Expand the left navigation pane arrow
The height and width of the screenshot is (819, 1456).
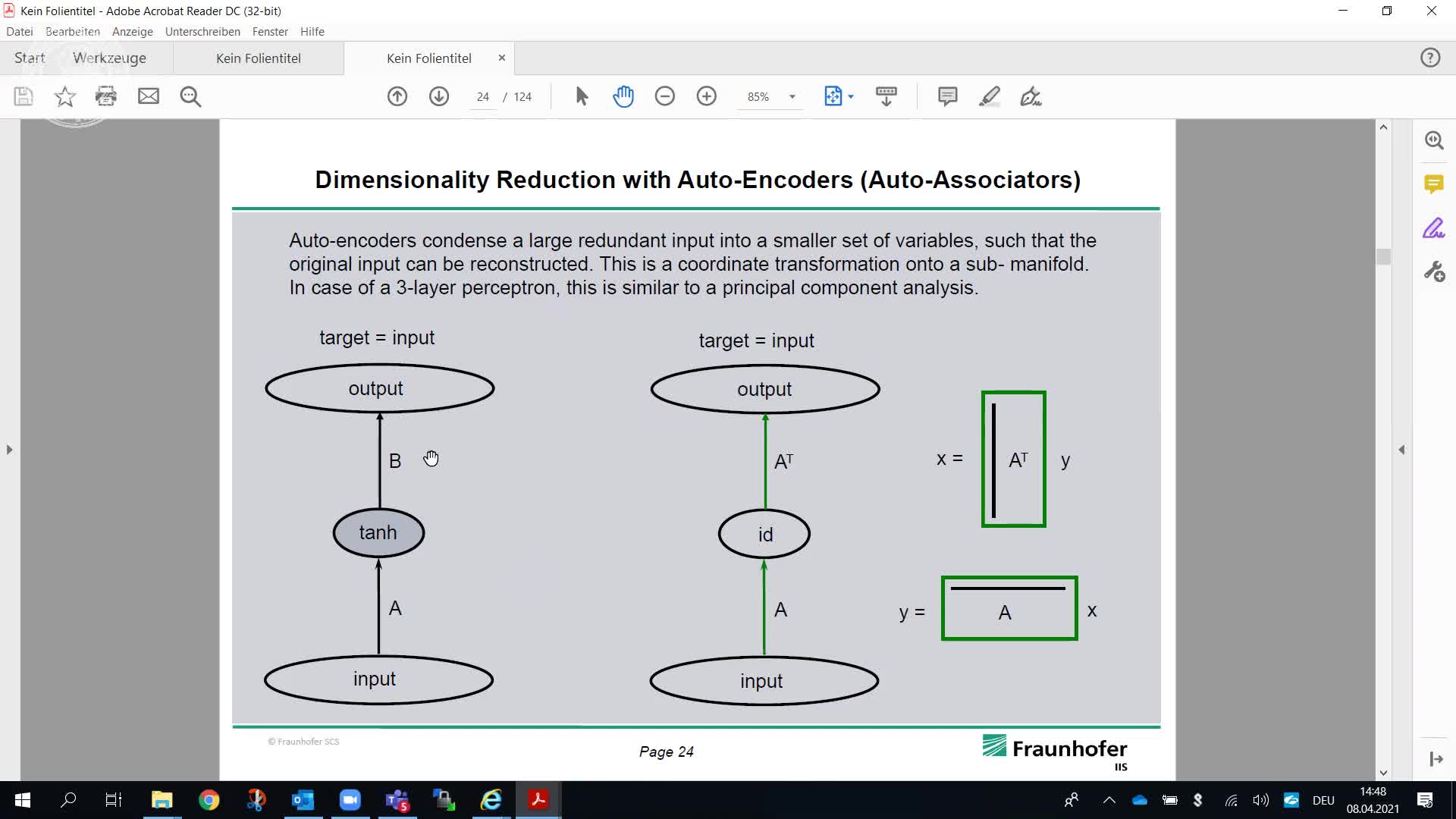pos(9,450)
